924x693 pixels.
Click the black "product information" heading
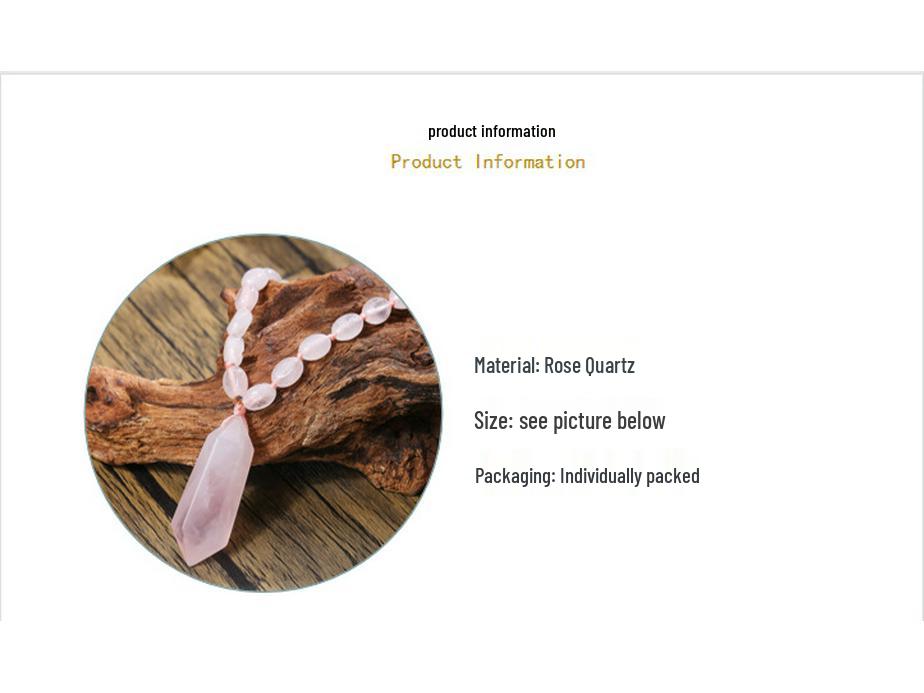[491, 131]
